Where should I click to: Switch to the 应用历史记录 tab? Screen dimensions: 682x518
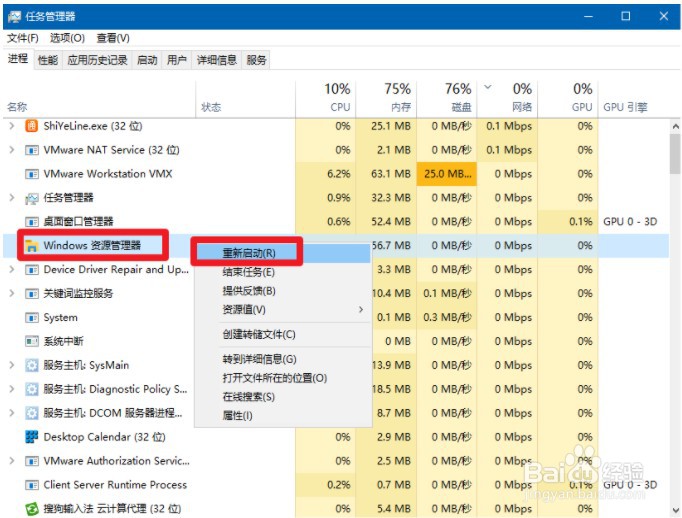[x=97, y=60]
